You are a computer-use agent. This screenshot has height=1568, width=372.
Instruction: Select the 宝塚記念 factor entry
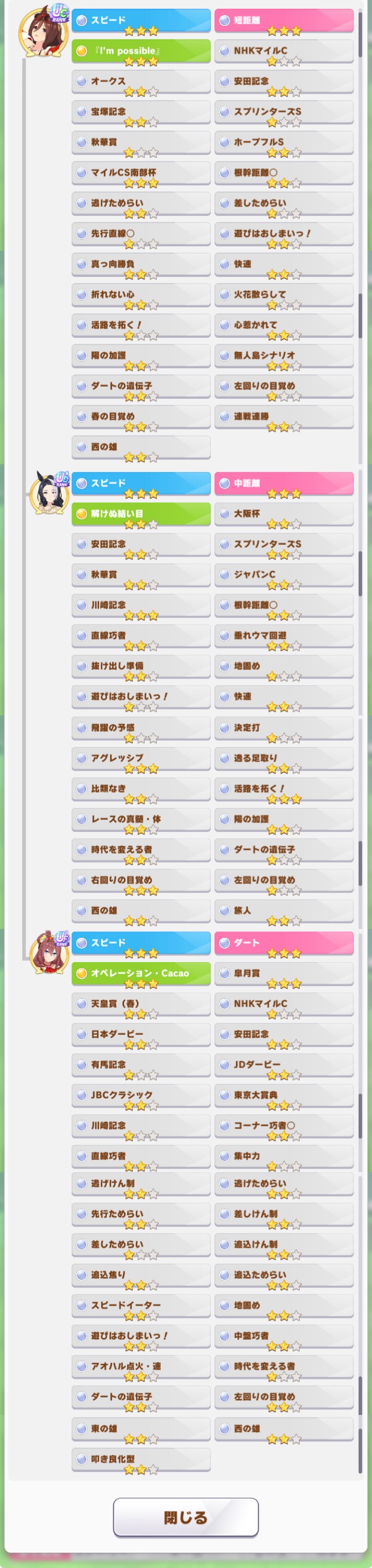[141, 112]
